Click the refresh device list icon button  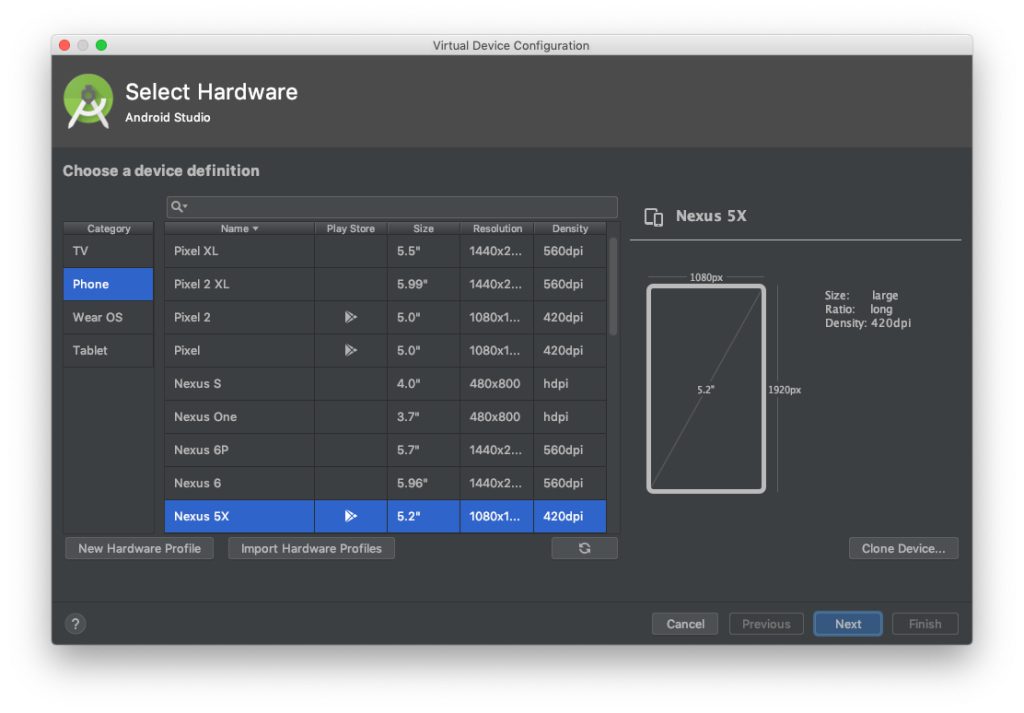click(584, 548)
